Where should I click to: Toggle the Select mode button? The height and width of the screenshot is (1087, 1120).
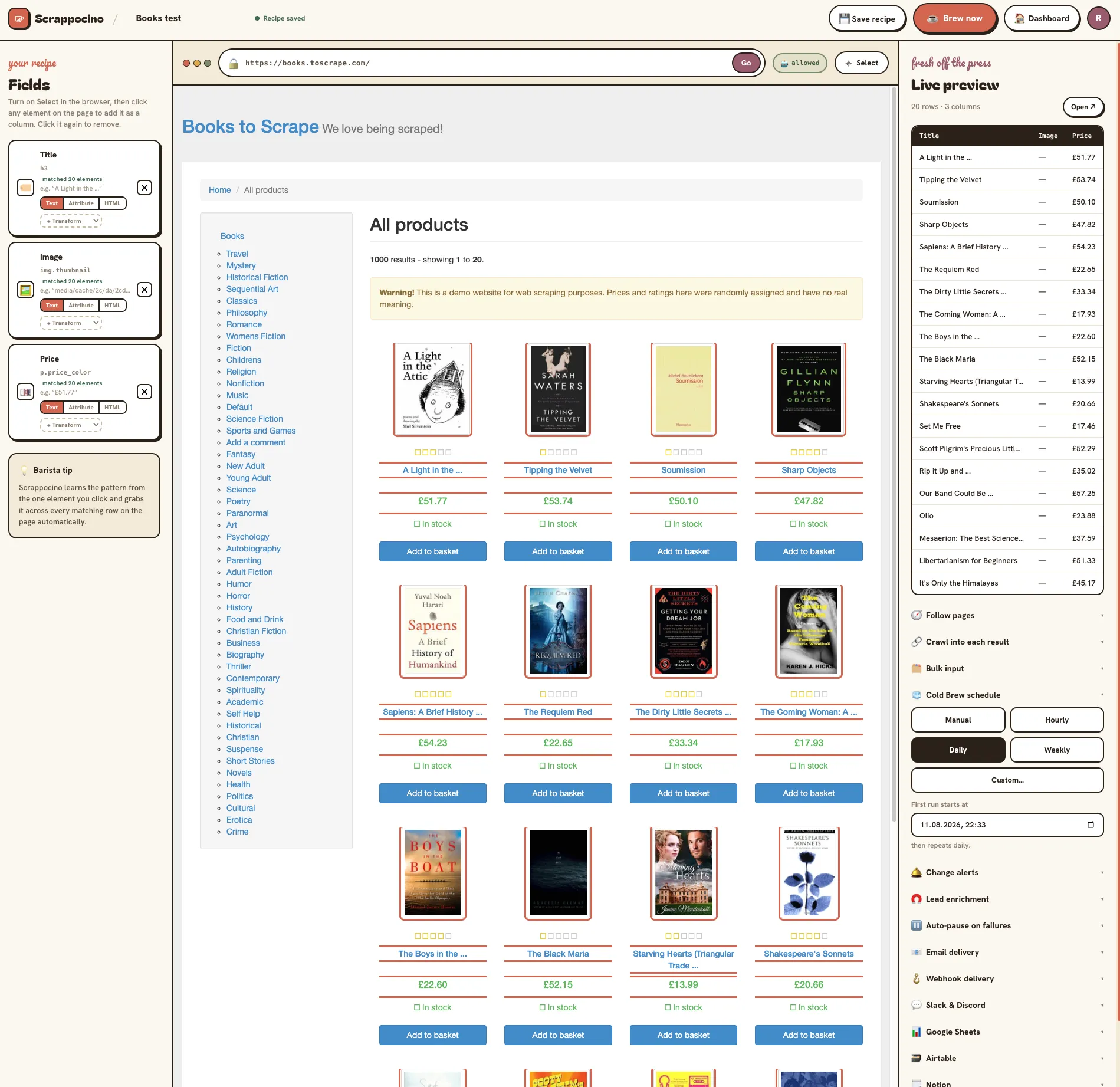click(862, 63)
